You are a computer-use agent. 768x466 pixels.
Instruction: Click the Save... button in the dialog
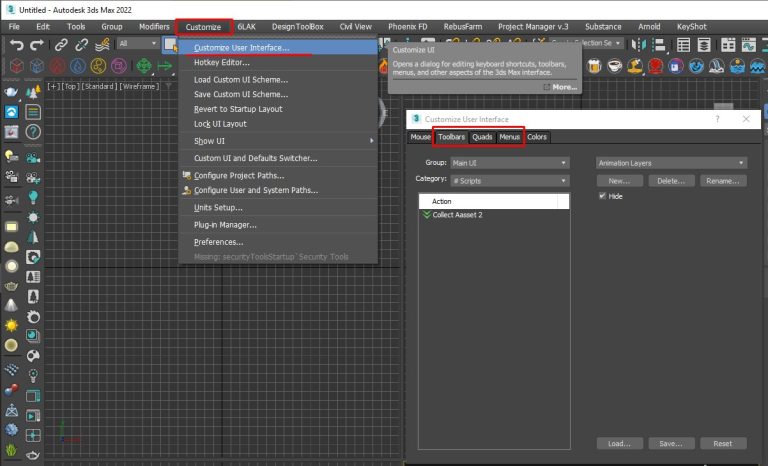point(671,443)
